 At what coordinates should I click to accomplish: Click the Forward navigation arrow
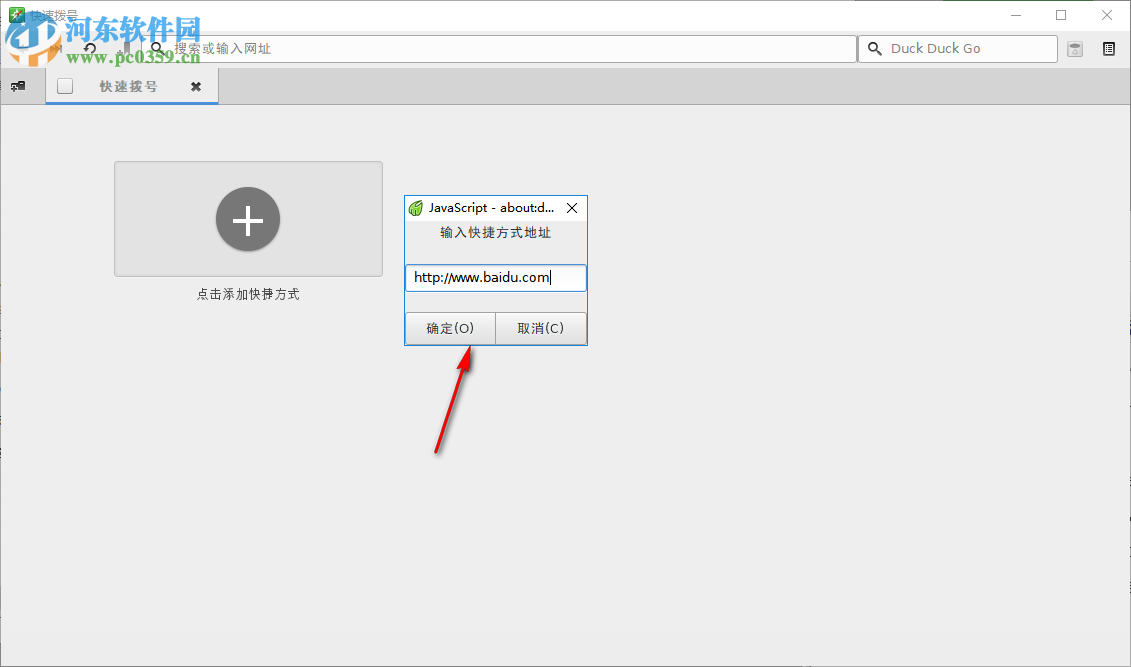pos(55,48)
